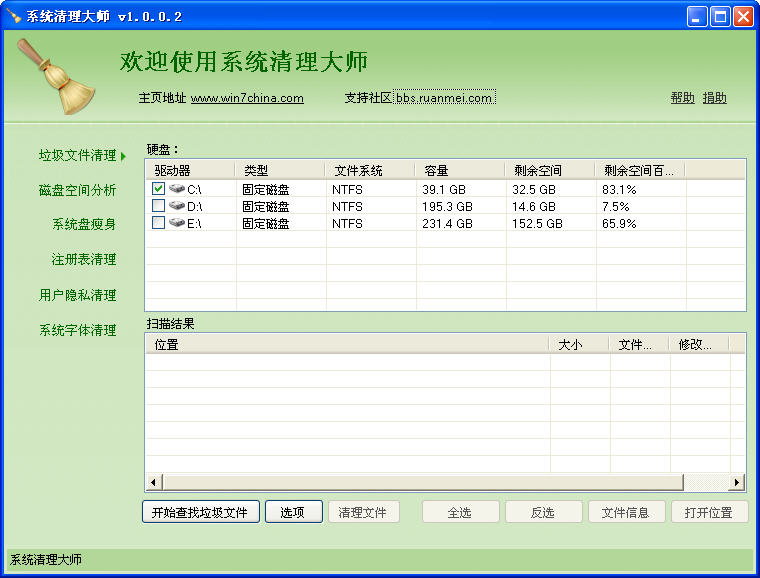The image size is (760, 578).
Task: Open the www.win7china.com homepage link
Action: point(247,98)
